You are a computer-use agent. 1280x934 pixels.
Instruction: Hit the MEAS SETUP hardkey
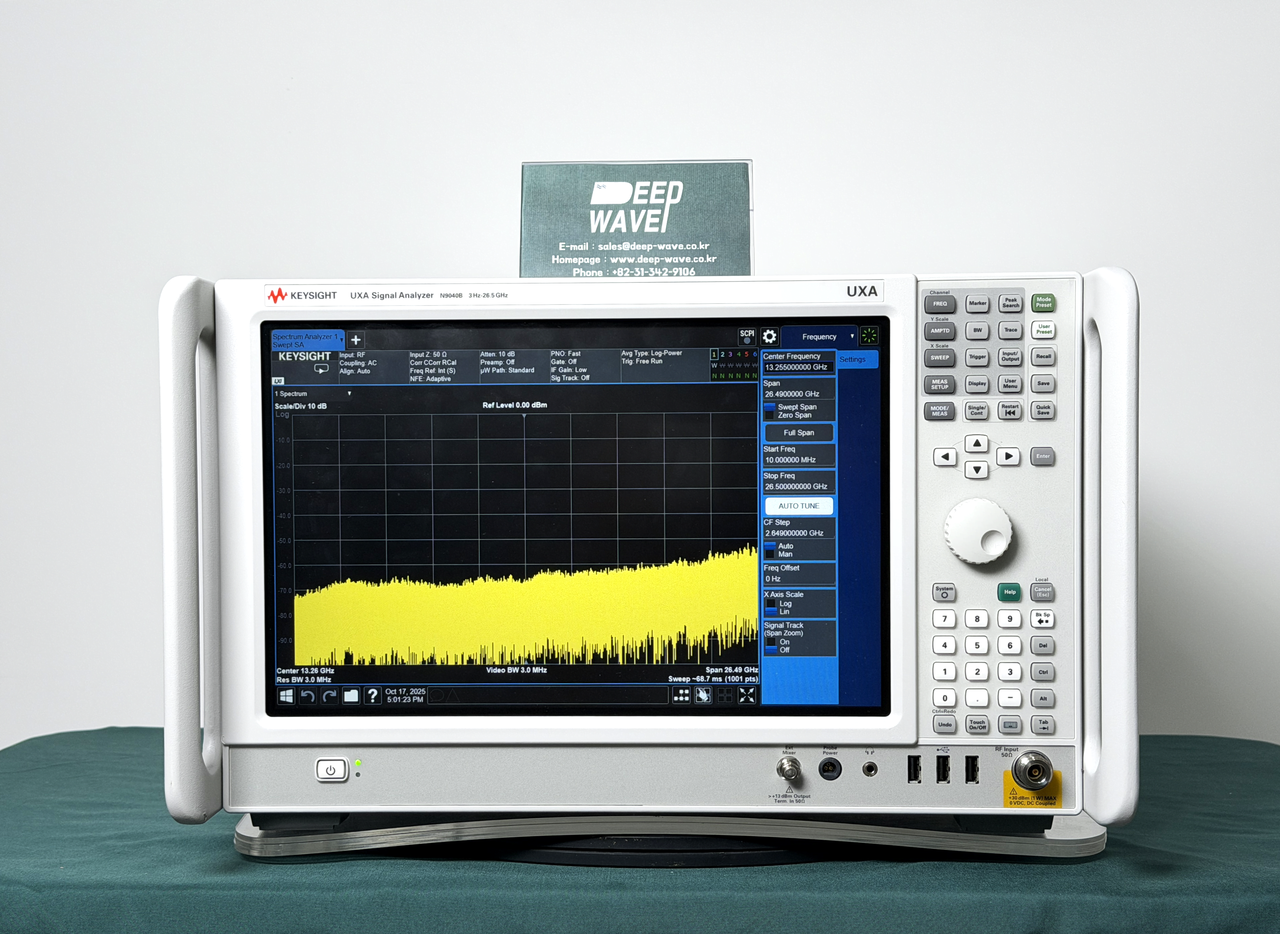coord(940,384)
